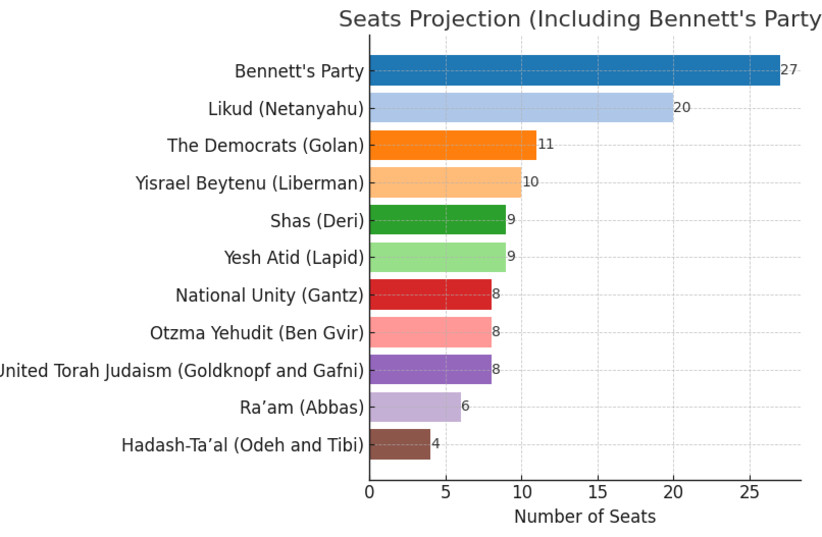
Task: Click the brown Hadash-Ta'al bar
Action: (400, 444)
